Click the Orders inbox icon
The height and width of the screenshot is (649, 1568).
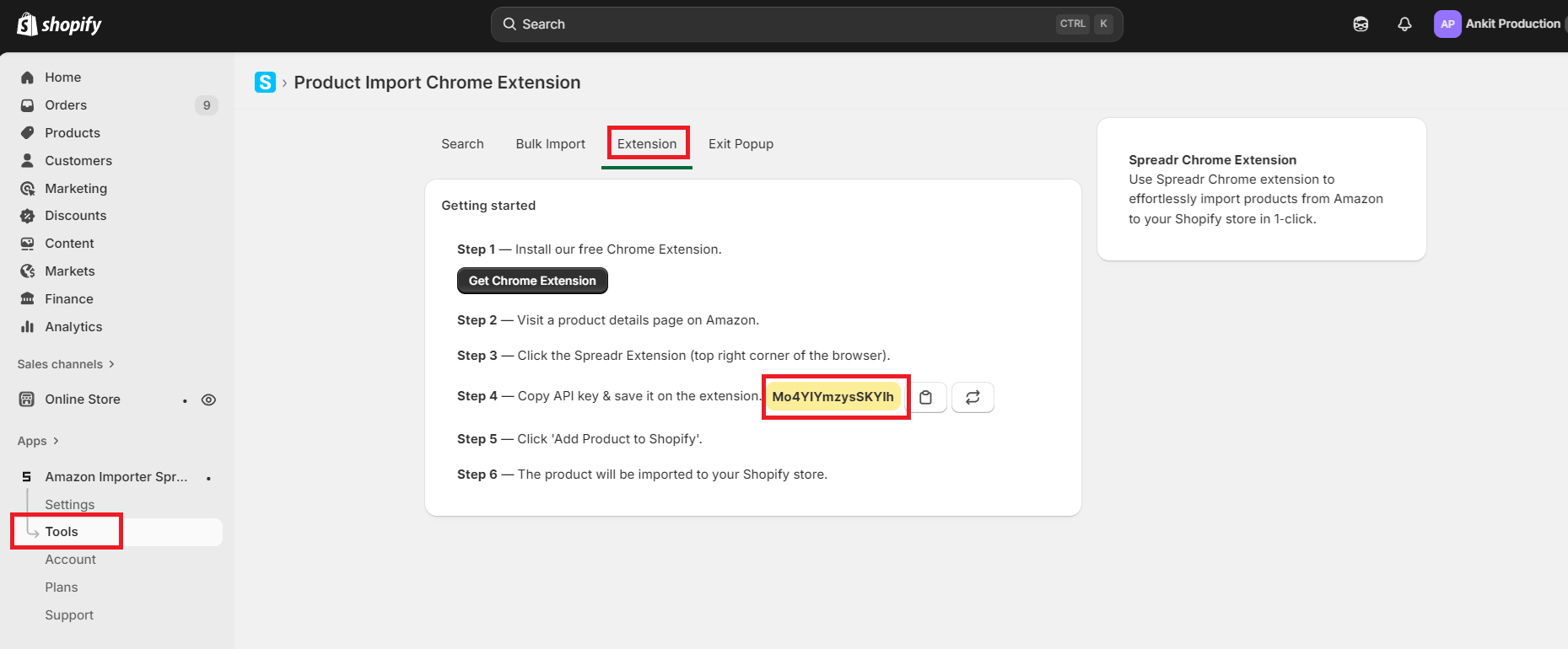(28, 105)
